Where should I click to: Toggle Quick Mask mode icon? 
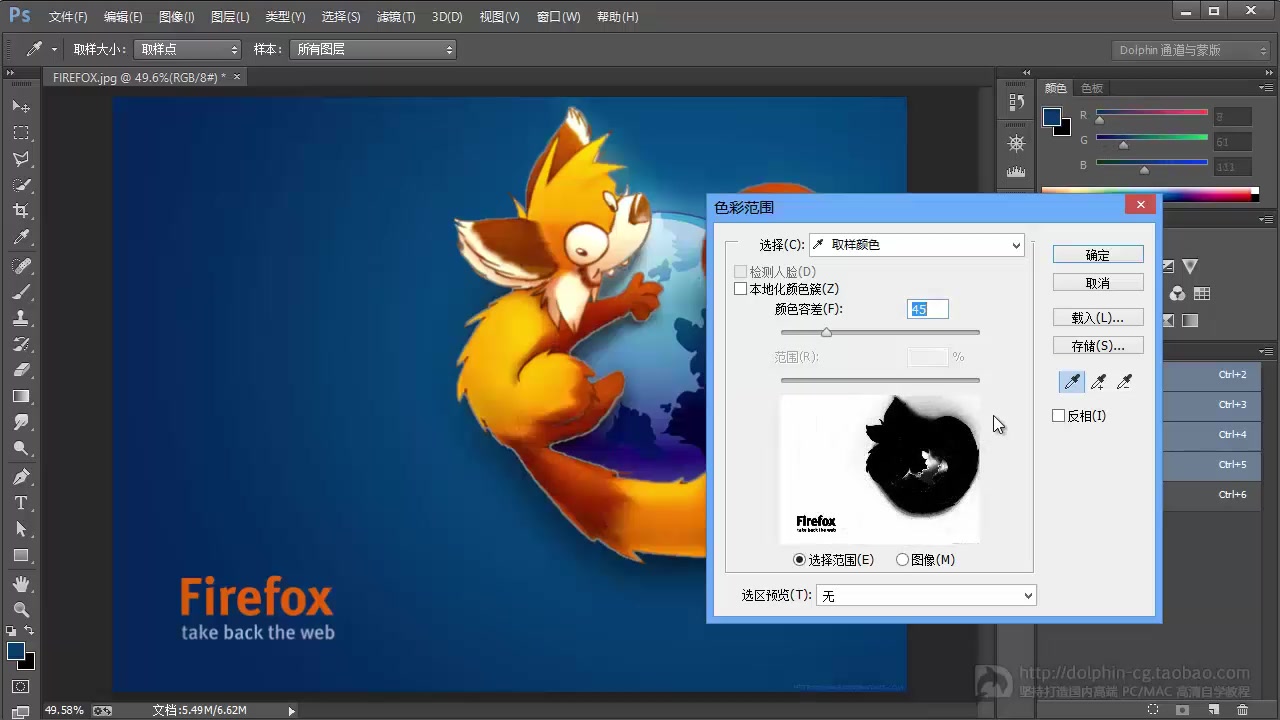tap(21, 687)
